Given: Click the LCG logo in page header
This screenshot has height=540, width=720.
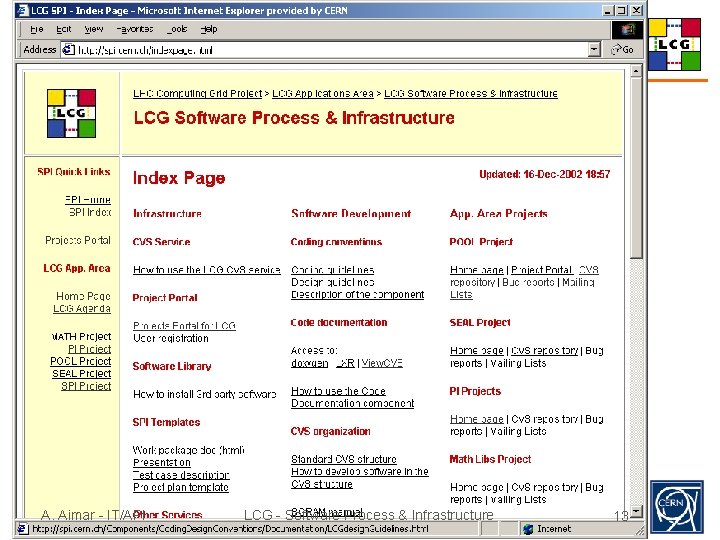Looking at the screenshot, I should pyautogui.click(x=71, y=113).
